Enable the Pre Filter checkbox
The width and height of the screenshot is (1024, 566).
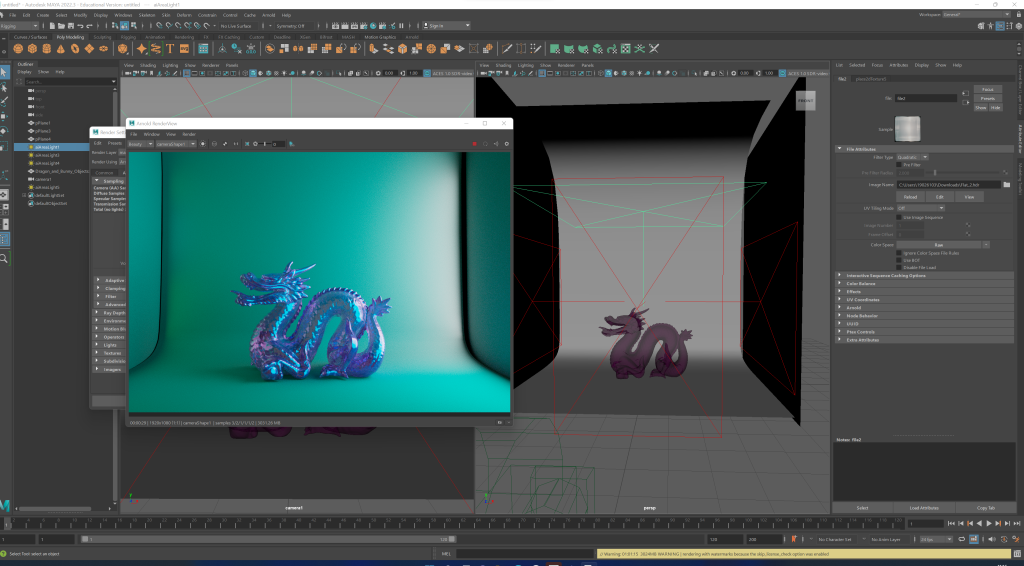899,165
